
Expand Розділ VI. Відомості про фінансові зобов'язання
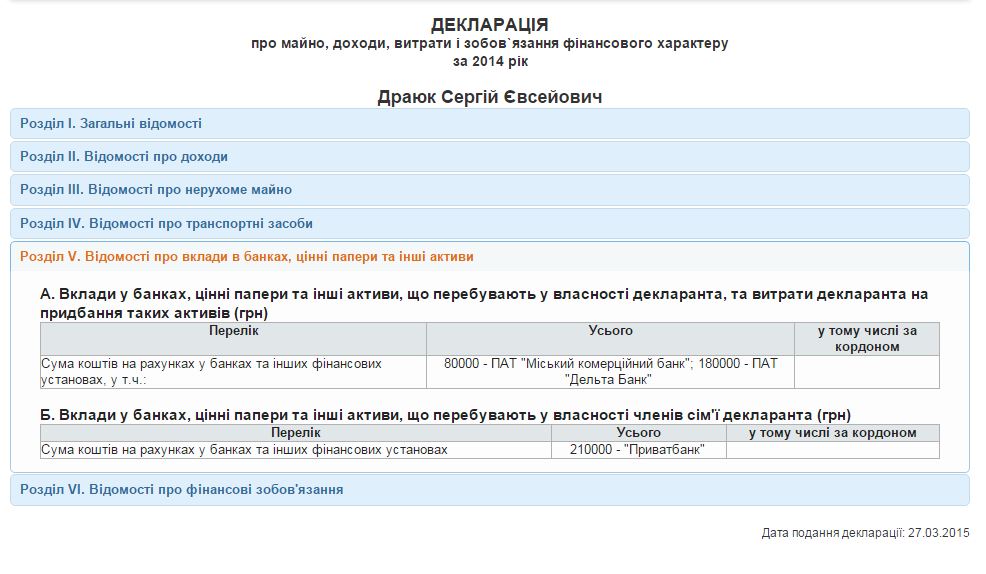click(x=181, y=490)
